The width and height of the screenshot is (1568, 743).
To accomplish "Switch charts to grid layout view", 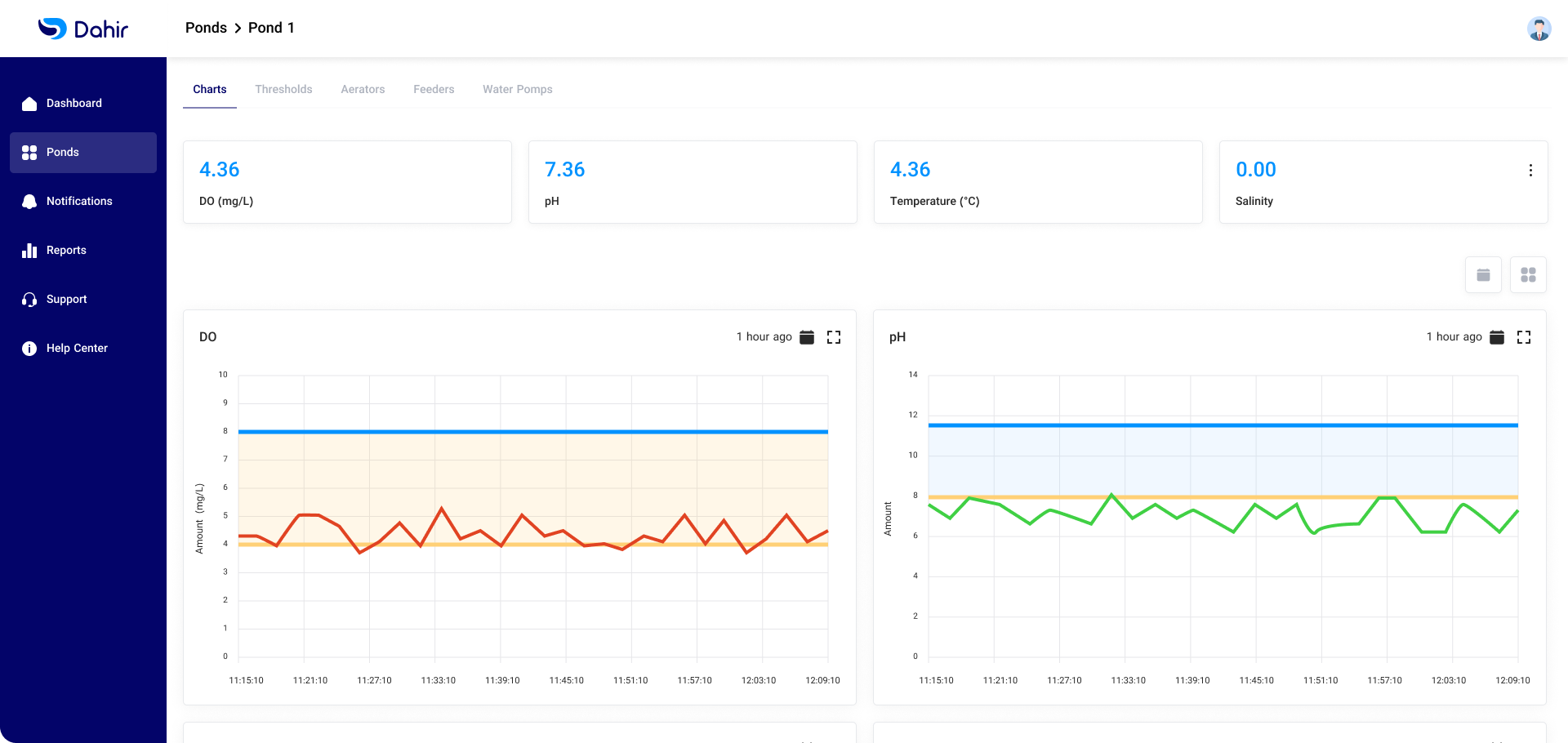I will point(1528,275).
